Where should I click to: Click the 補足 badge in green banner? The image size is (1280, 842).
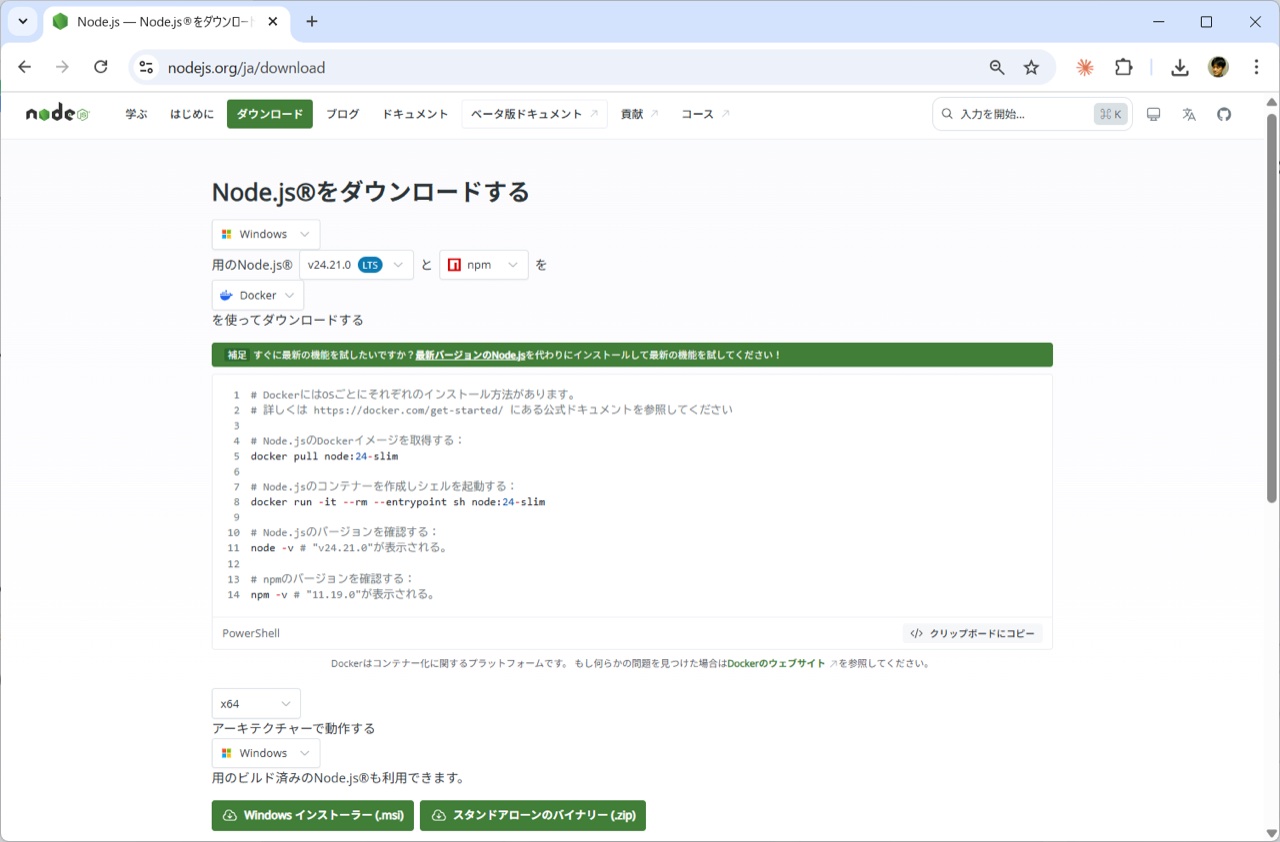[237, 355]
